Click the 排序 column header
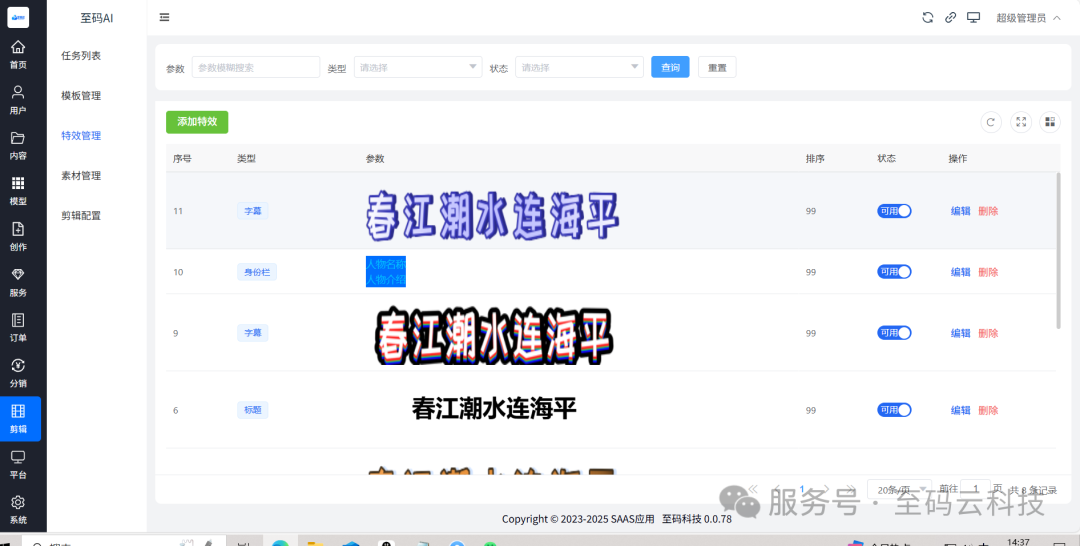Image resolution: width=1080 pixels, height=546 pixels. click(815, 158)
